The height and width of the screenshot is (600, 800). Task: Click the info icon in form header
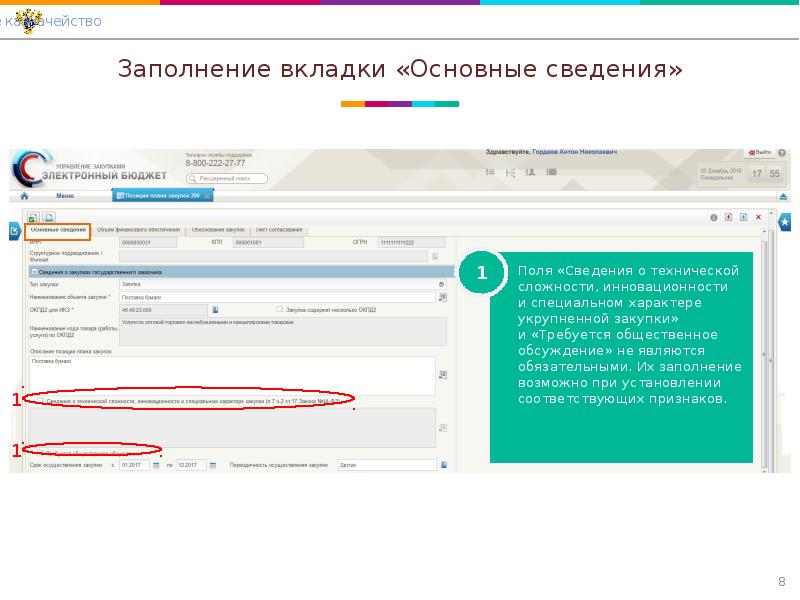(714, 216)
